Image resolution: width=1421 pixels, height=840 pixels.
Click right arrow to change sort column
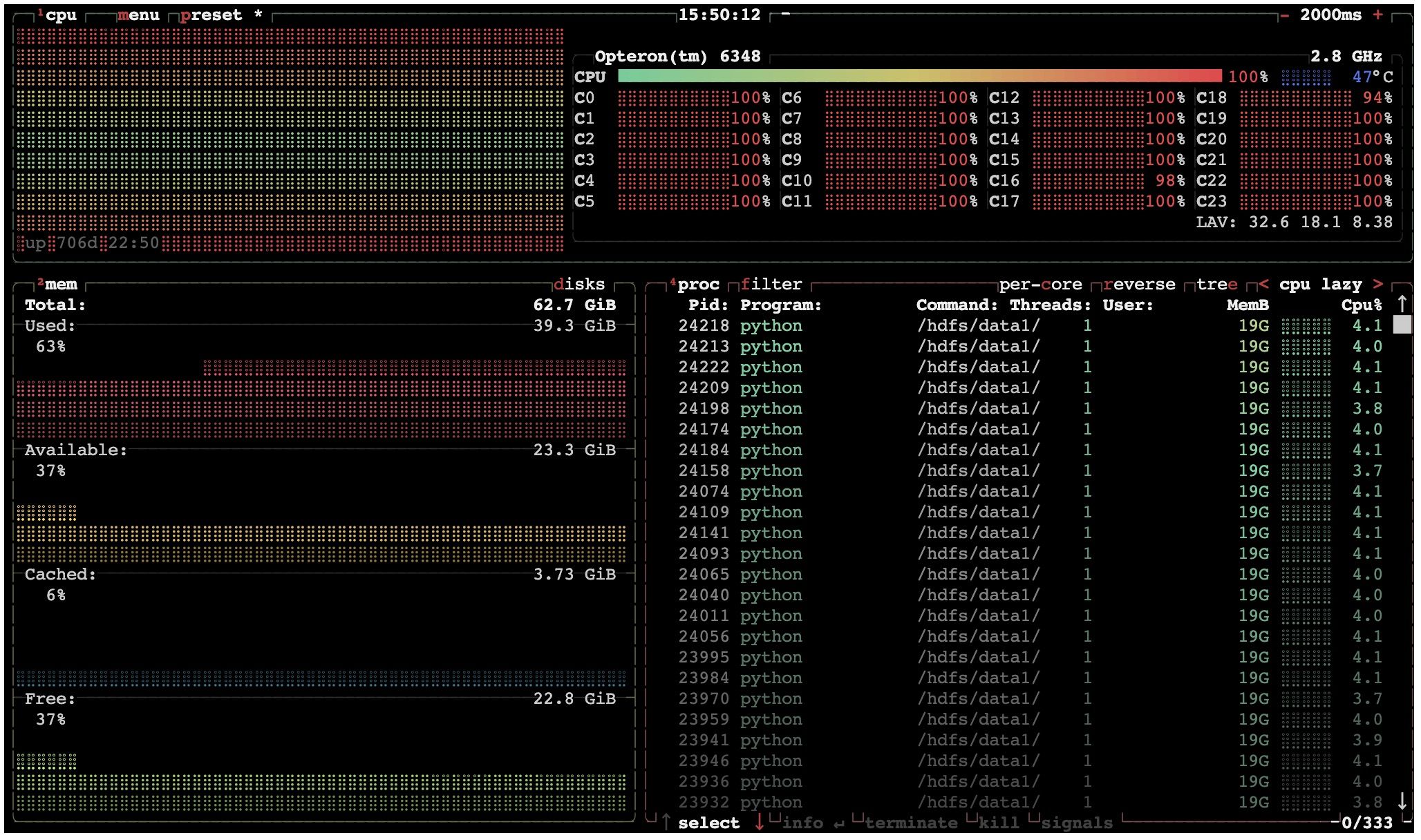point(1378,285)
